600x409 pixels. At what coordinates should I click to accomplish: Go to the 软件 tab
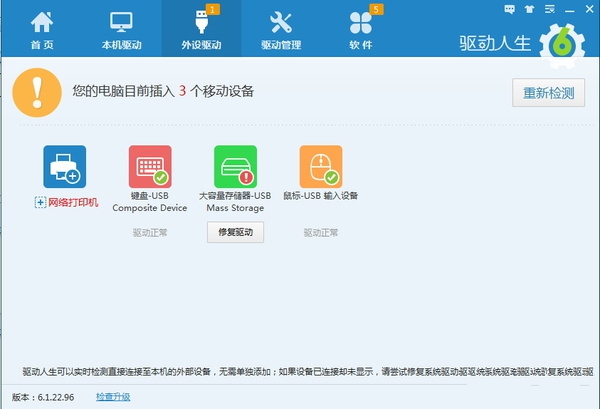(x=361, y=30)
